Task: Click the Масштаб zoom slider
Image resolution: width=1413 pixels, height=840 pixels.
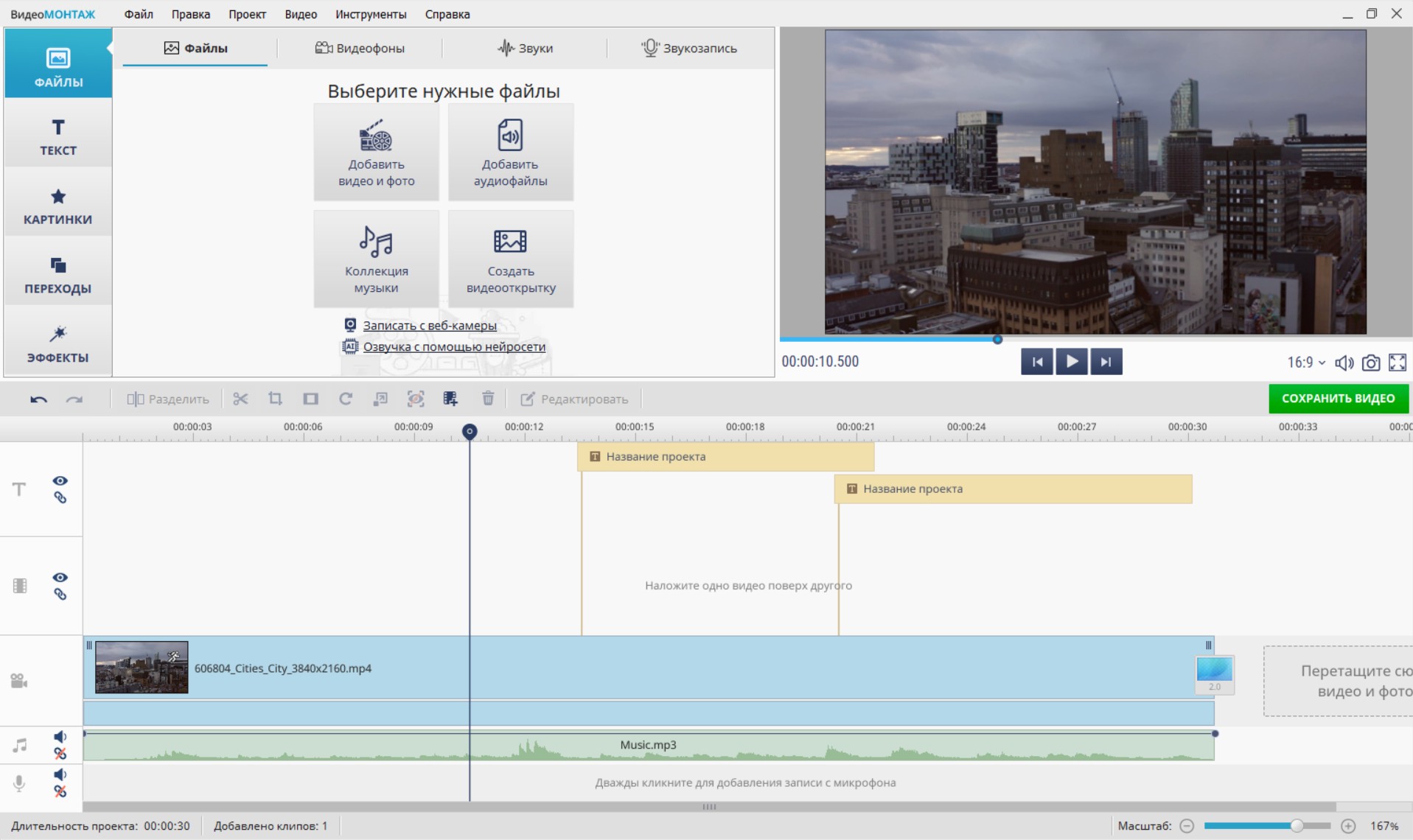Action: (x=1267, y=826)
